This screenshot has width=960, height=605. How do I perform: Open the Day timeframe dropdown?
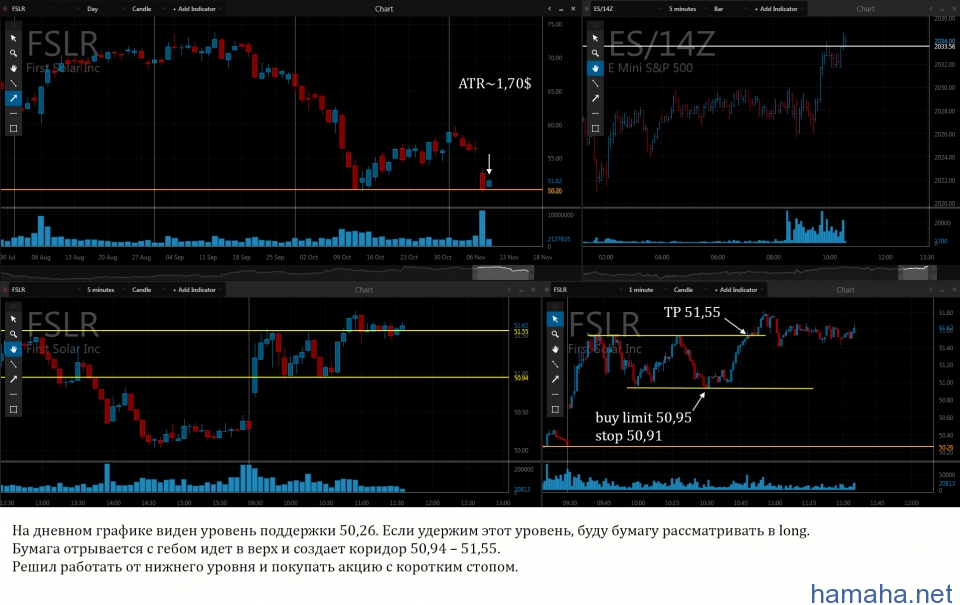[105, 9]
